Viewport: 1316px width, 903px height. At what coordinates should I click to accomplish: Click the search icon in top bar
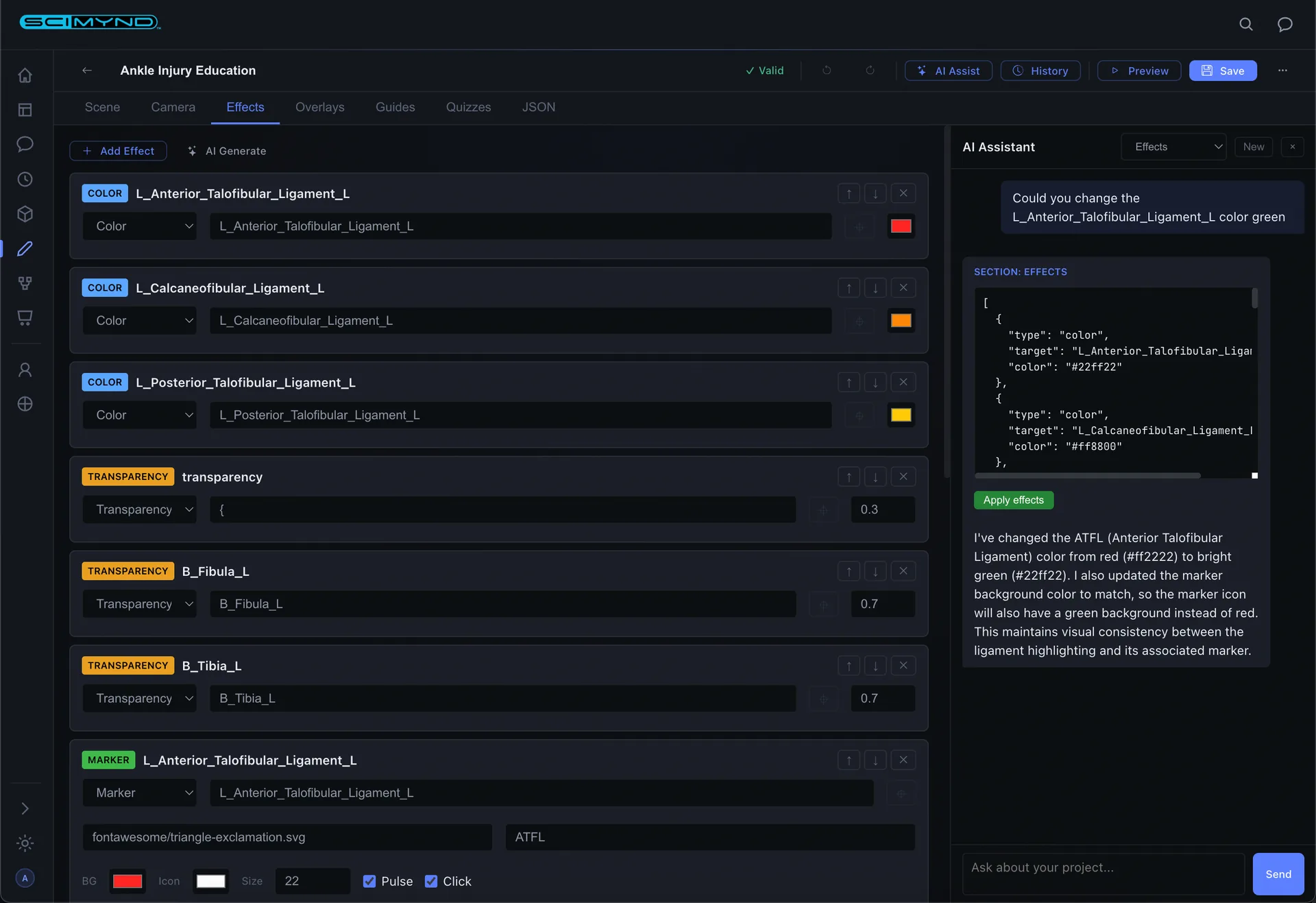click(1245, 25)
